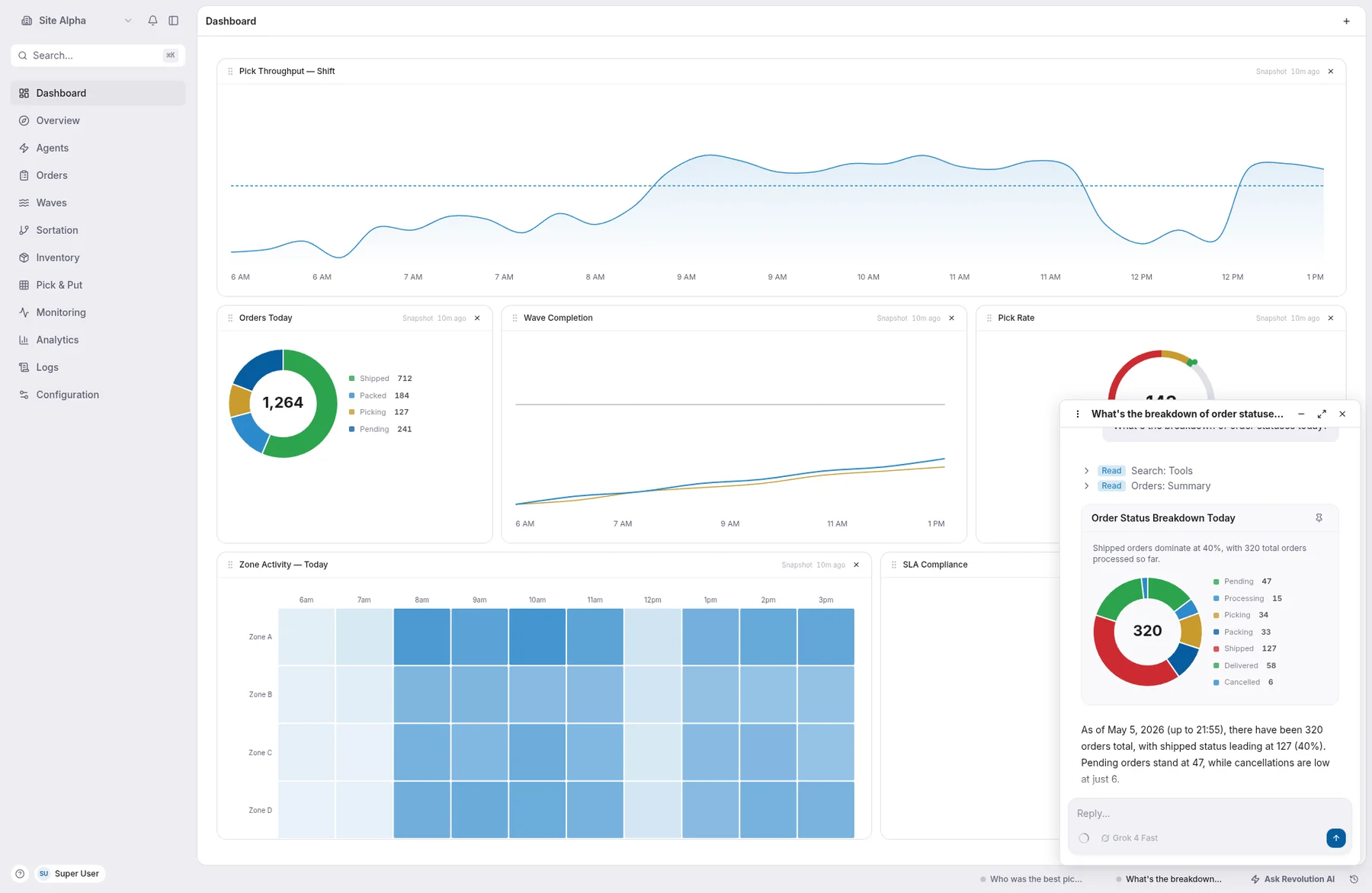Click the Zone A 10am heatmap cell

coord(537,637)
